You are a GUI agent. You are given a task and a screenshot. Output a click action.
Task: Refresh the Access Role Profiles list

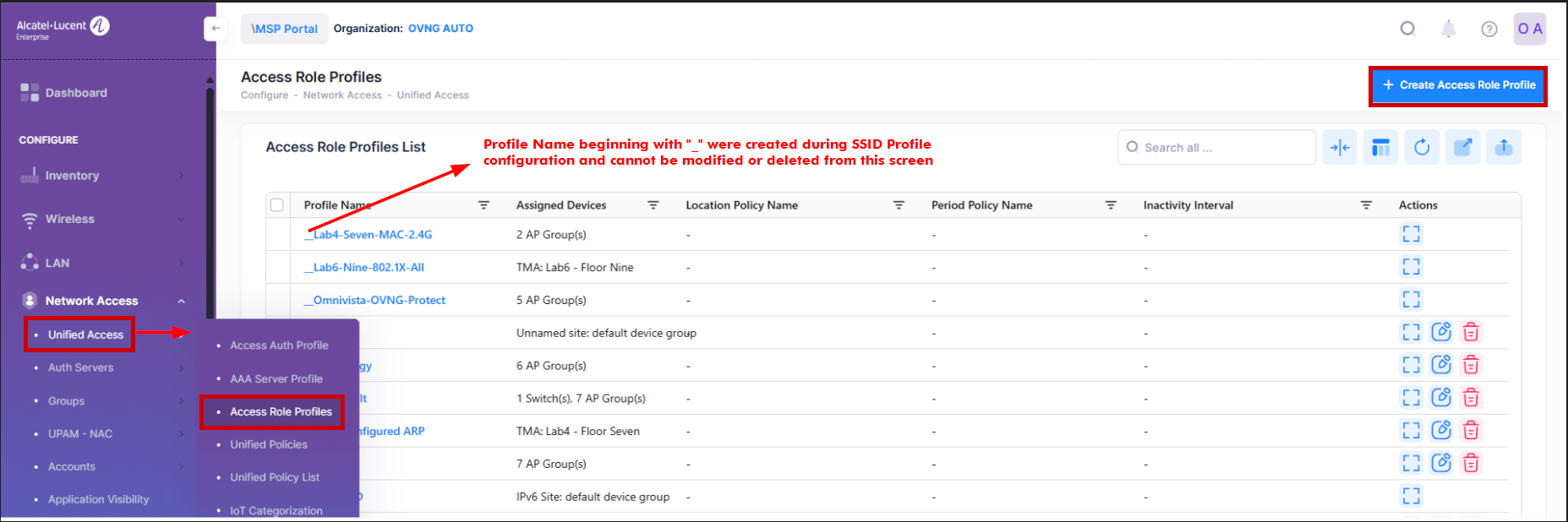tap(1422, 148)
